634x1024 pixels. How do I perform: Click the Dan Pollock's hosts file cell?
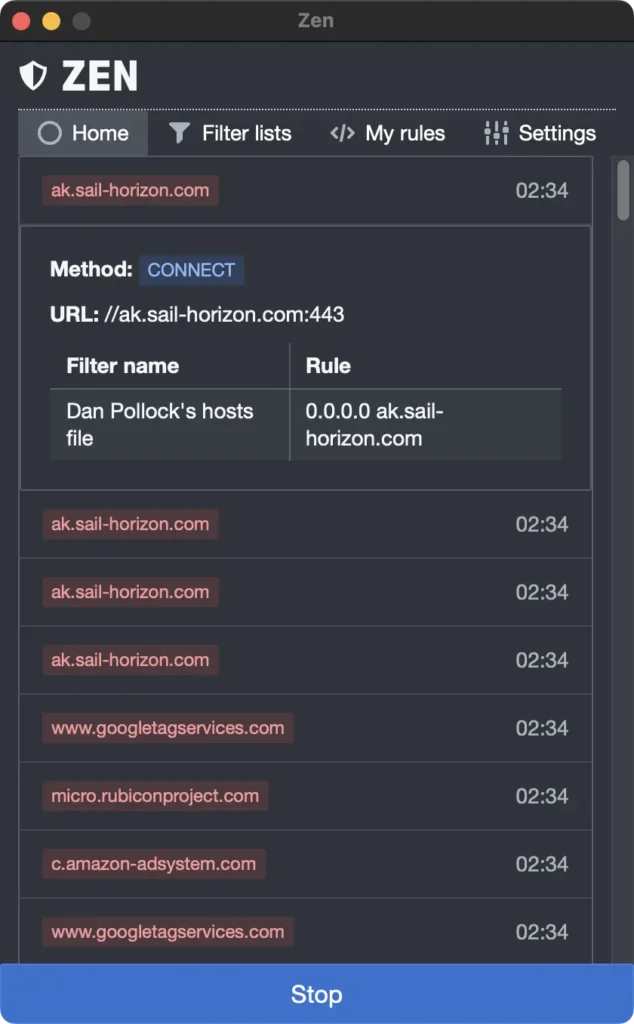160,424
